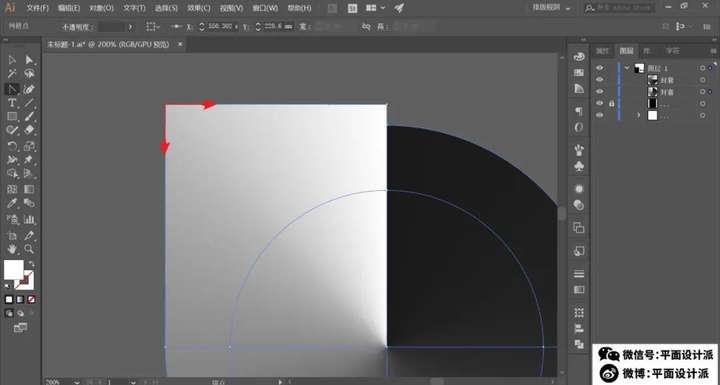Open the 文件(F) menu

pos(38,8)
